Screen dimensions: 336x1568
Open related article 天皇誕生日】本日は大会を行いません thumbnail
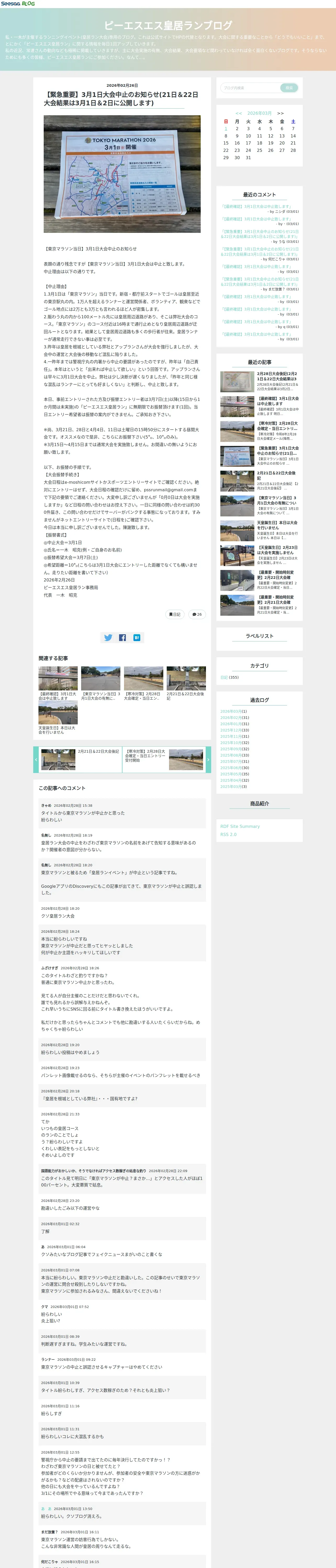coord(58,712)
